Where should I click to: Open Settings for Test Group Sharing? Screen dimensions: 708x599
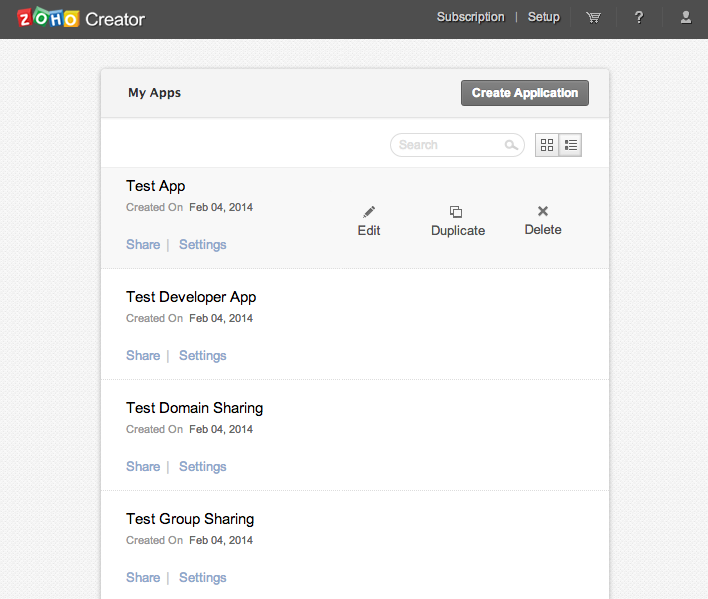click(202, 577)
